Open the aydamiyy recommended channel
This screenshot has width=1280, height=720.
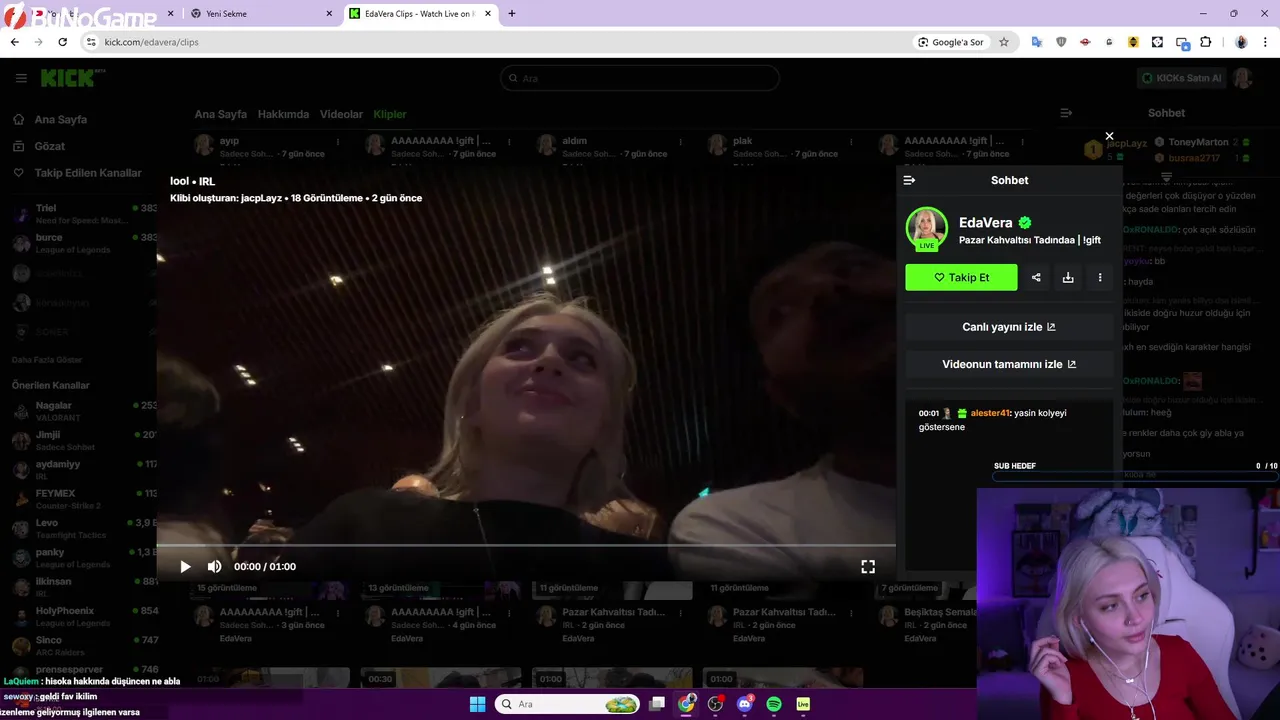pyautogui.click(x=84, y=469)
